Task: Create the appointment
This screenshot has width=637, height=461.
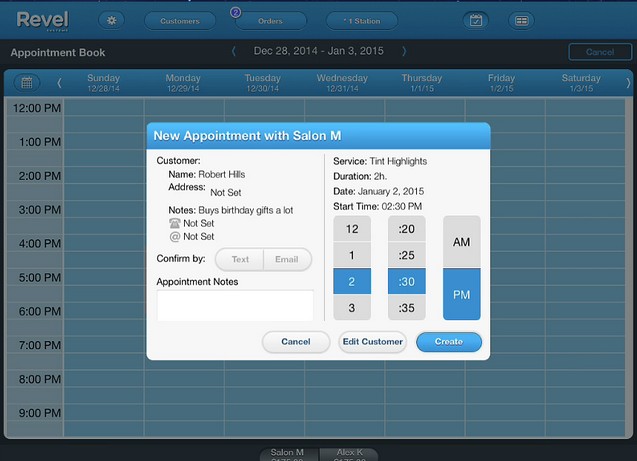Action: click(449, 342)
